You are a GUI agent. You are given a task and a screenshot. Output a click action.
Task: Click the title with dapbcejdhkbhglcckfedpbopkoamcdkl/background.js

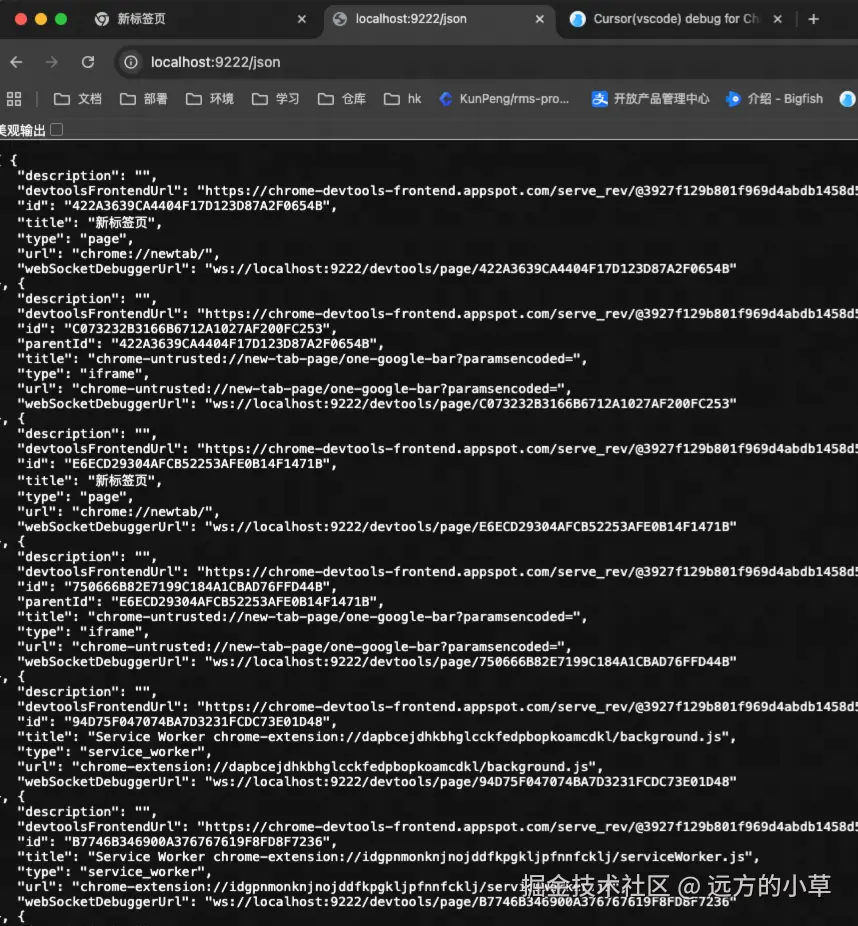(377, 736)
